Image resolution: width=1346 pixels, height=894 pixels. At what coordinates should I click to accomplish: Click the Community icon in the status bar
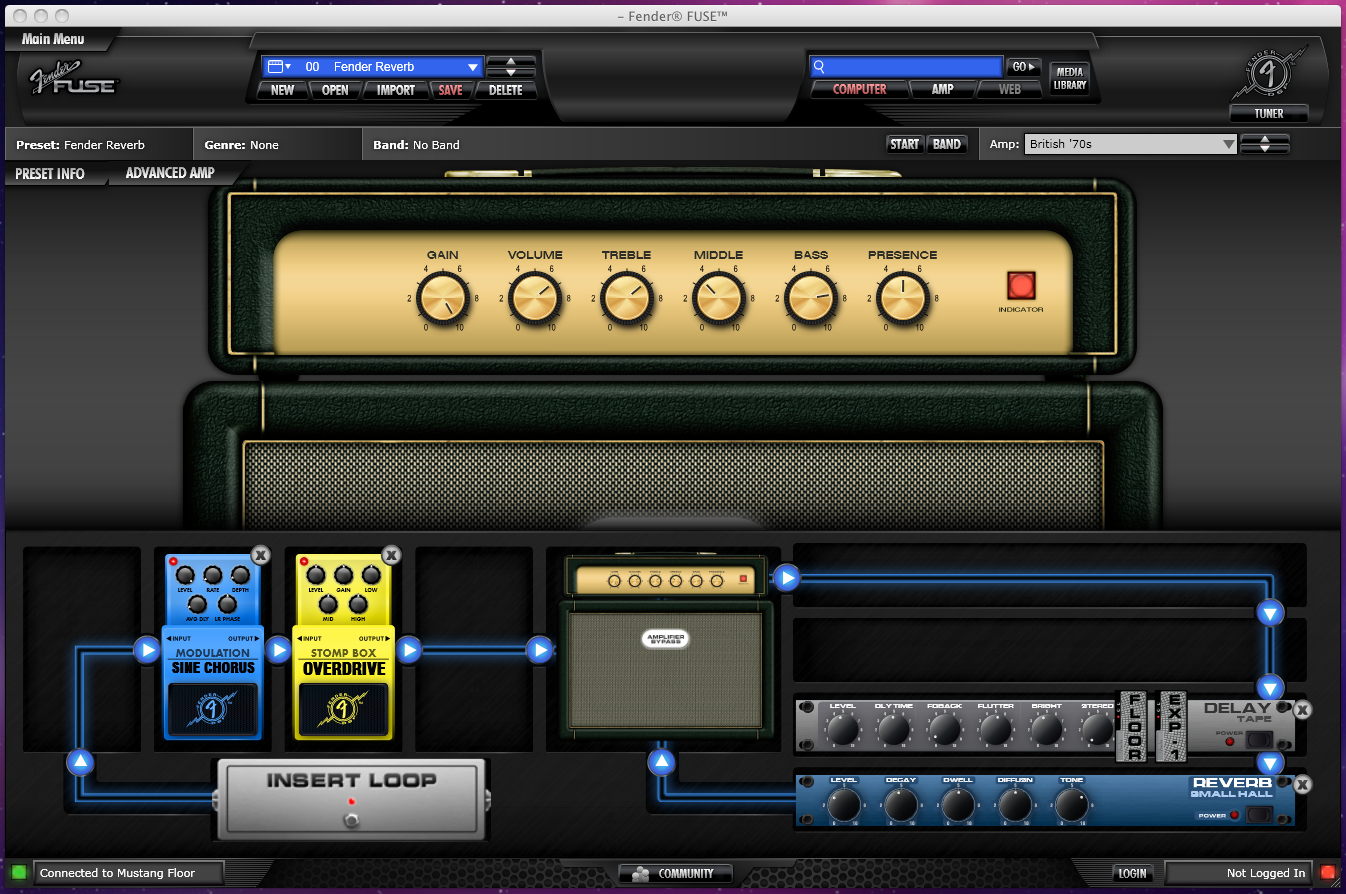[x=641, y=873]
